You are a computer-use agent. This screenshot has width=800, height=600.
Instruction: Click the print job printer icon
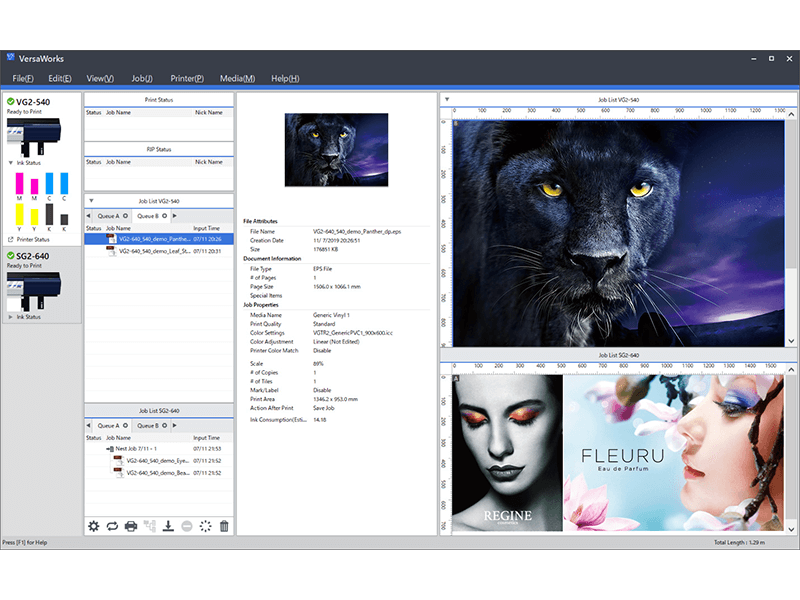coord(131,526)
